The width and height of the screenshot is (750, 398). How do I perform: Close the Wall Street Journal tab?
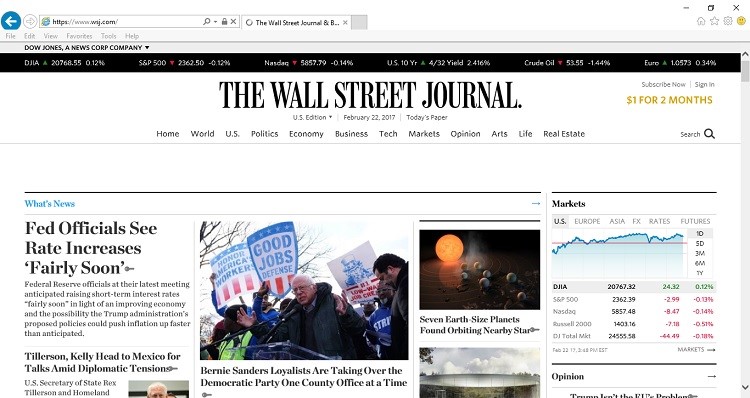[x=345, y=22]
